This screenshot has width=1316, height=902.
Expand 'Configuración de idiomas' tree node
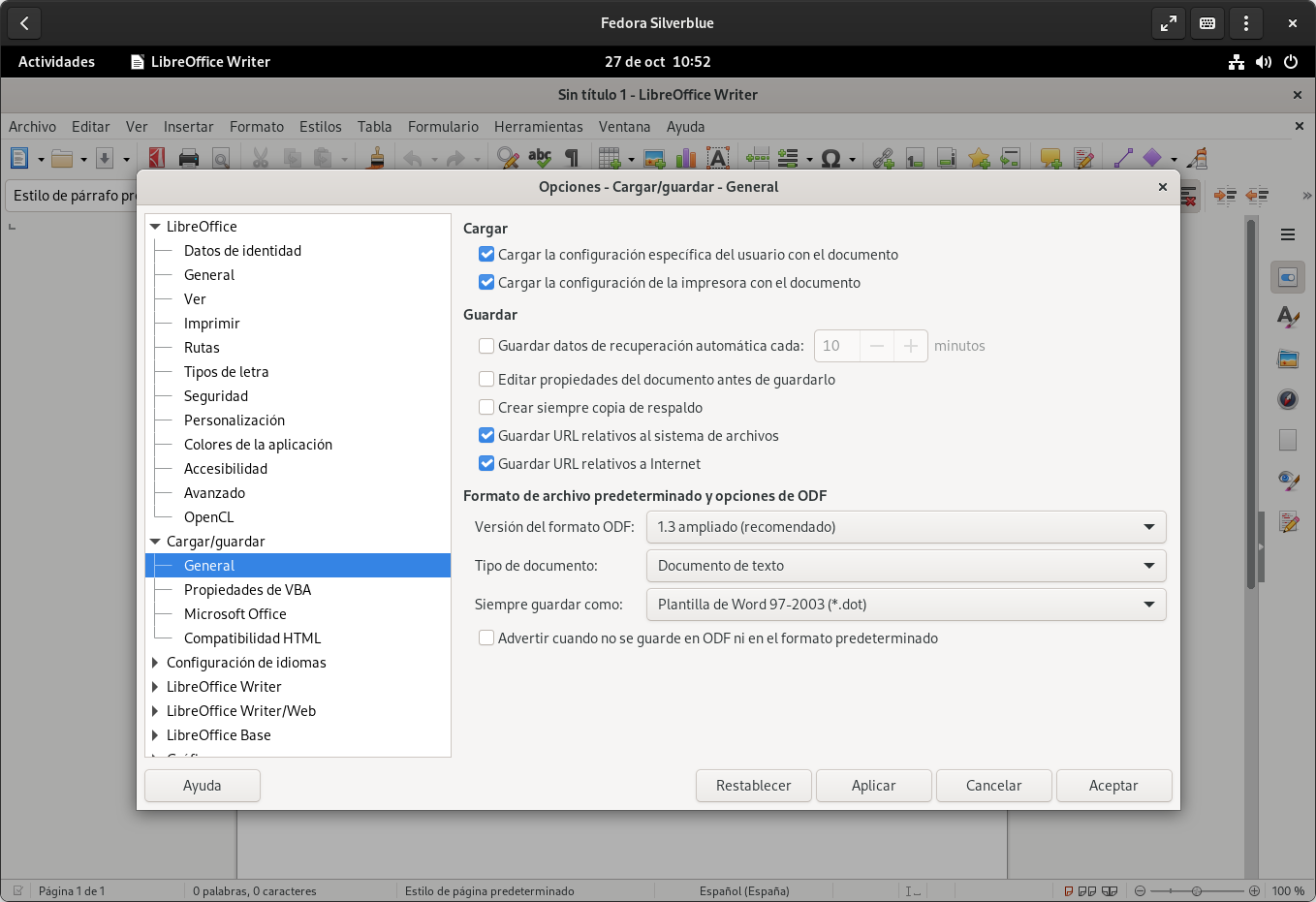[x=155, y=663]
